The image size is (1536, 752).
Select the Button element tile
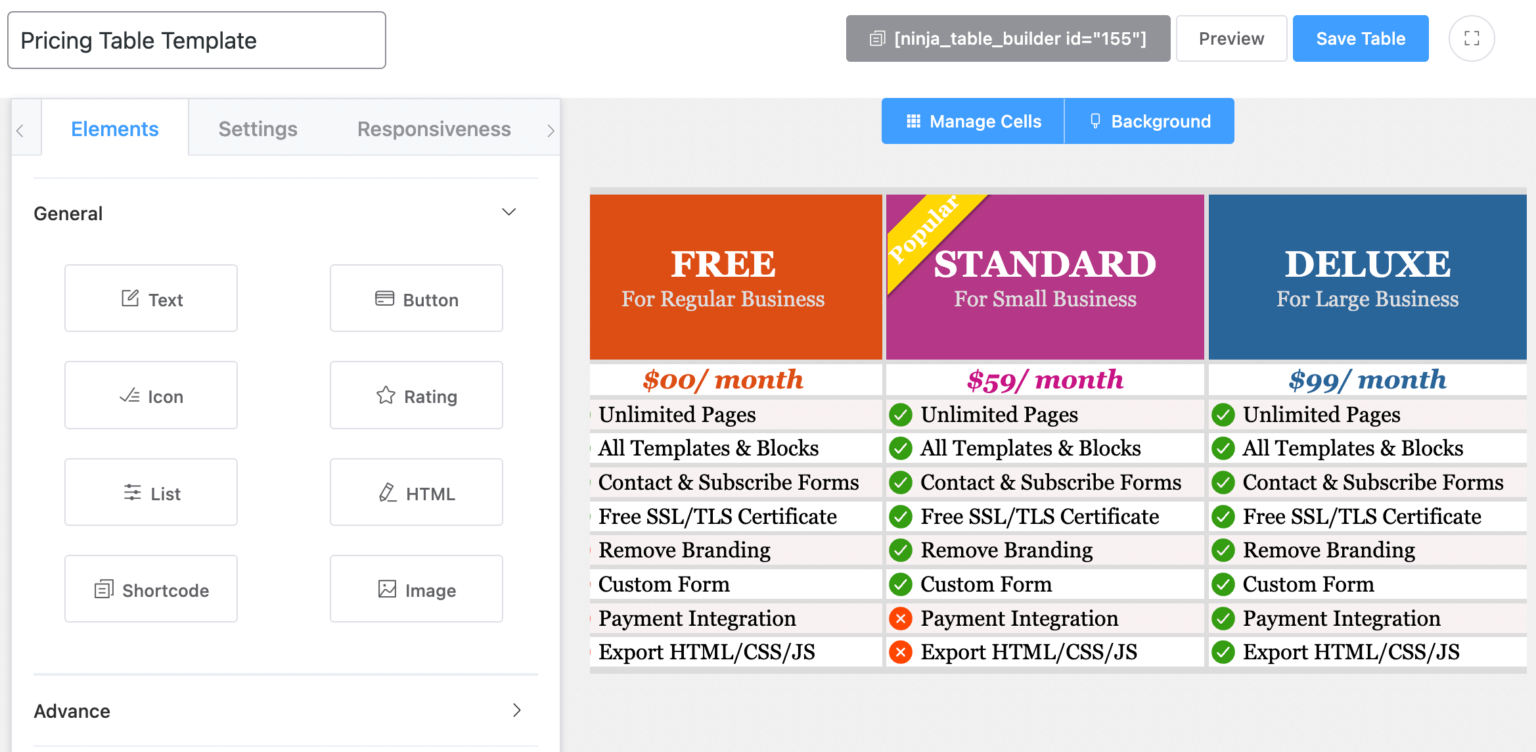pyautogui.click(x=416, y=298)
